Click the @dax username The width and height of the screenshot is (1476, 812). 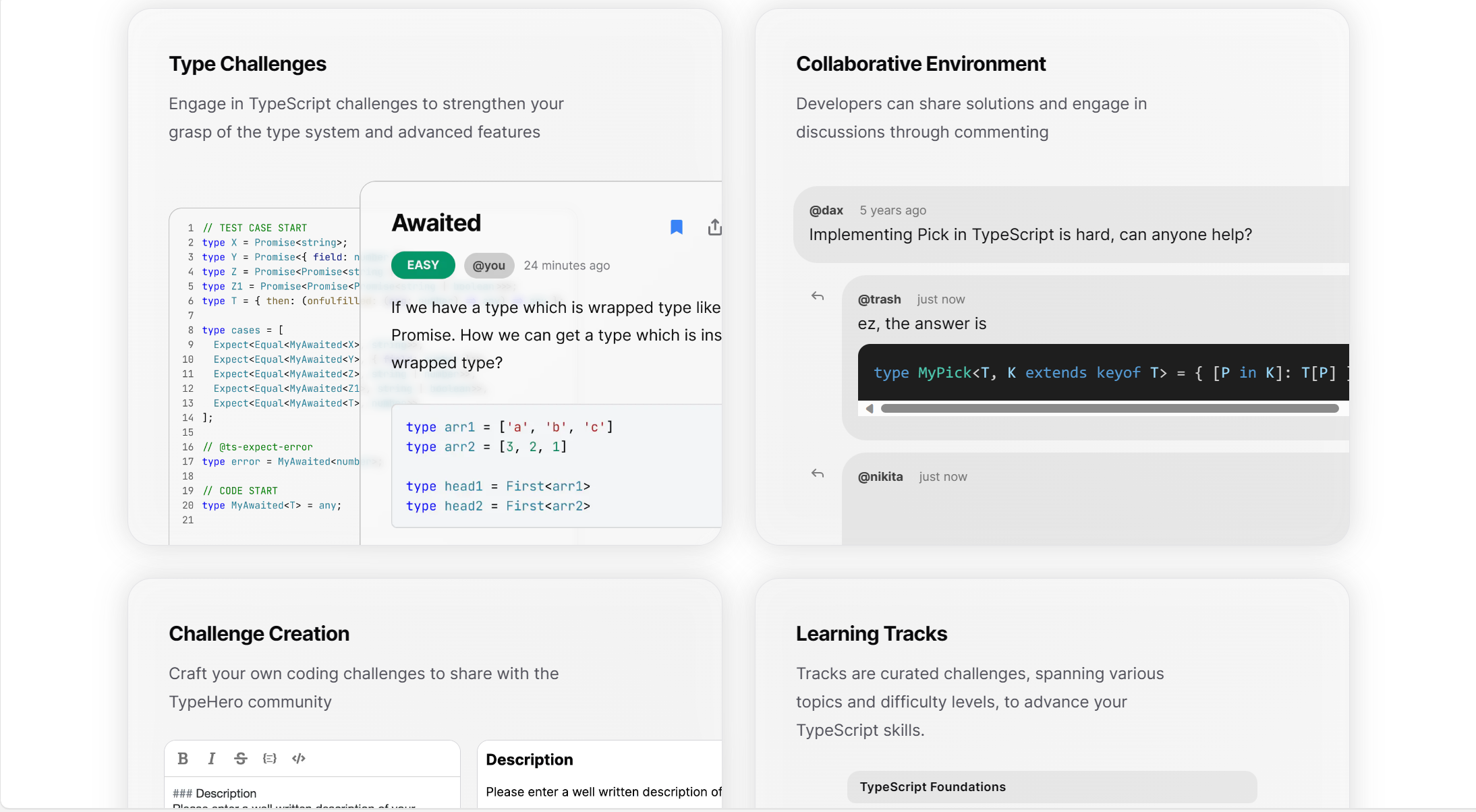[x=826, y=210]
